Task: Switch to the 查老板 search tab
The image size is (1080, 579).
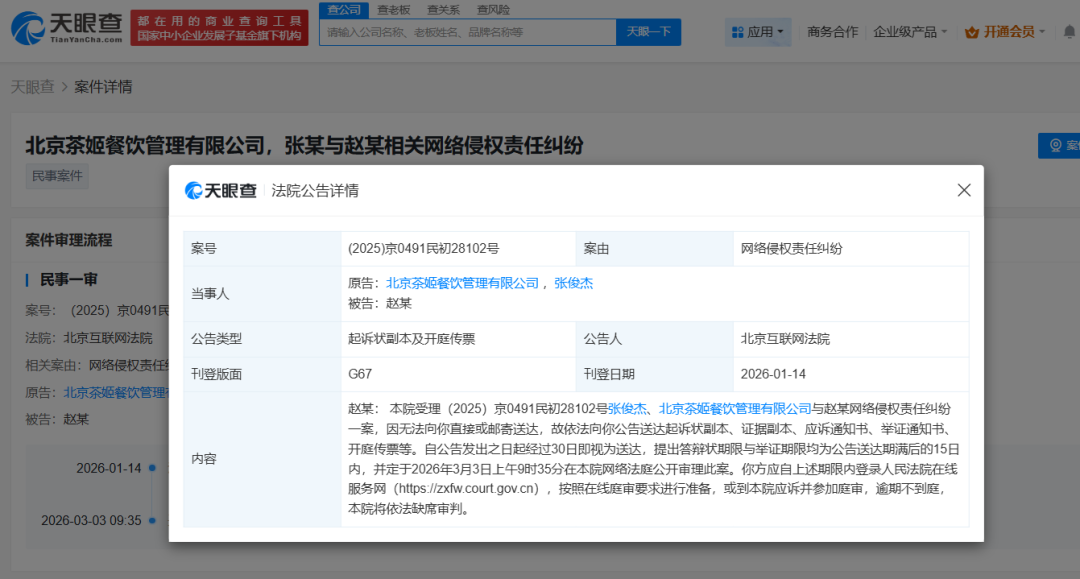Action: [x=392, y=9]
